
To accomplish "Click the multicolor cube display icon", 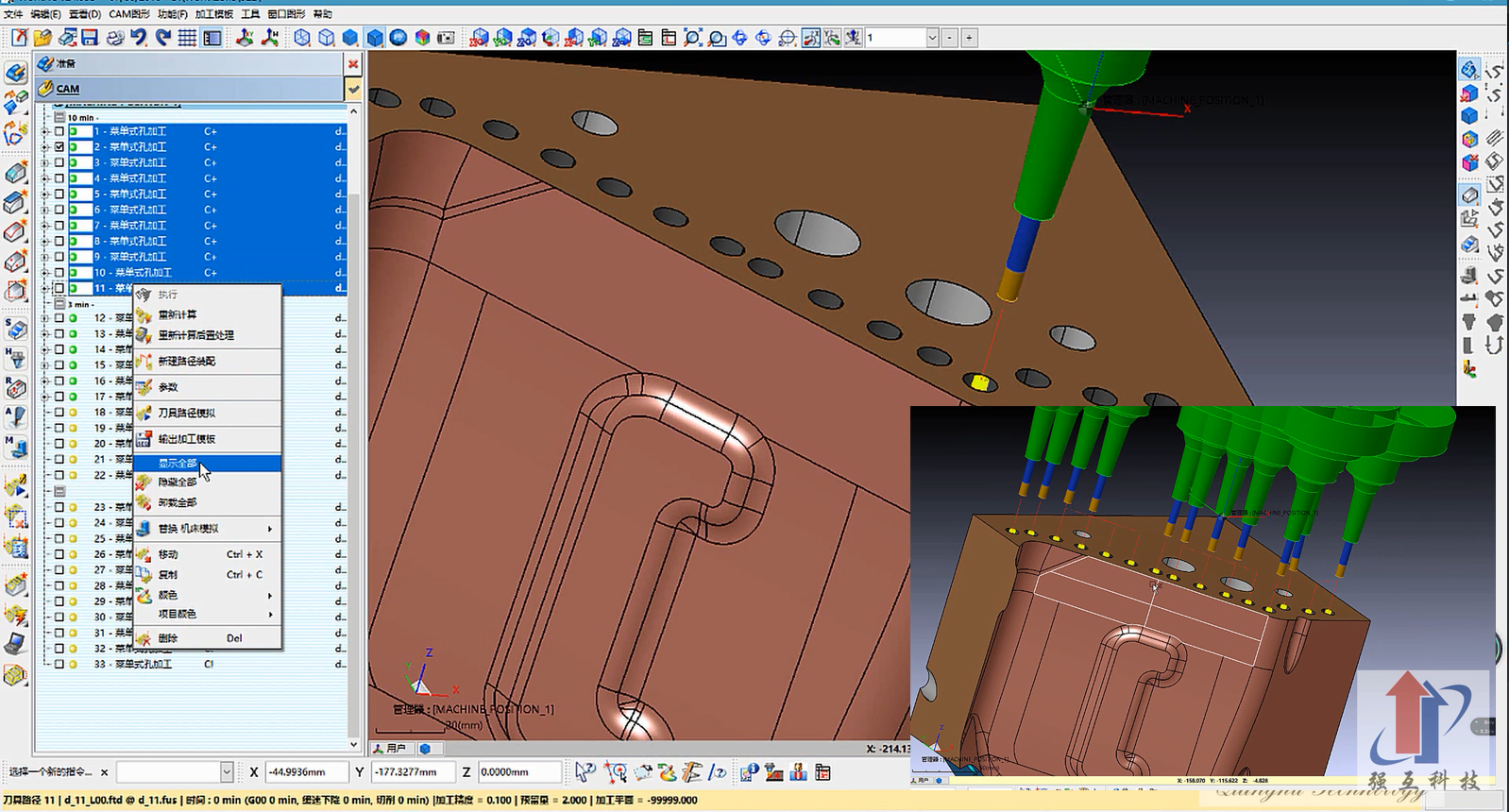I will [x=422, y=38].
